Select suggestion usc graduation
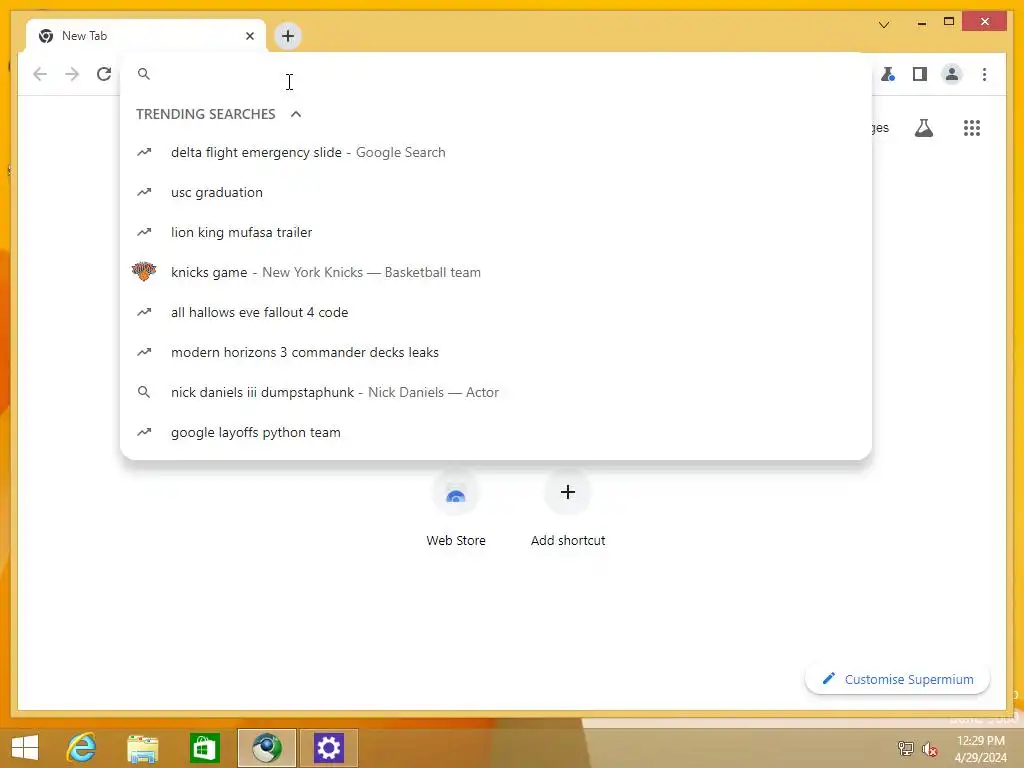The height and width of the screenshot is (768, 1024). 496,192
